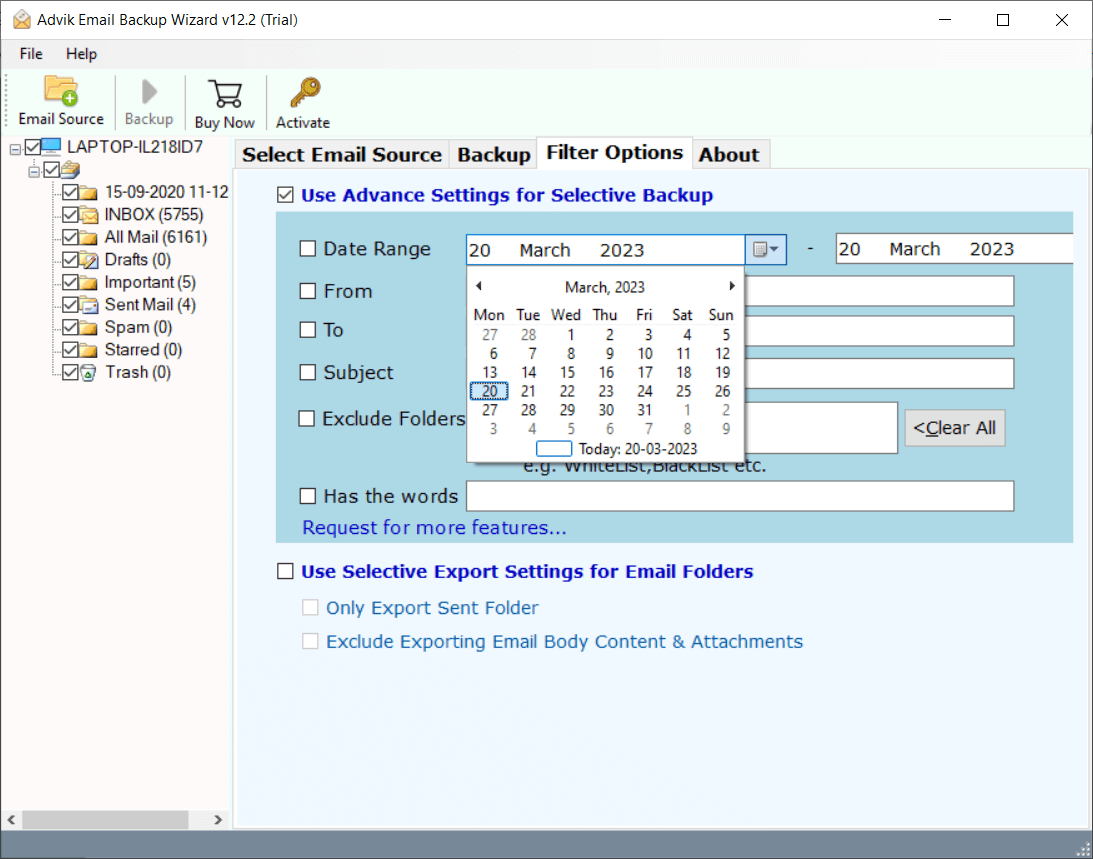This screenshot has width=1093, height=859.
Task: Enable the Has the words checkbox
Action: [x=307, y=496]
